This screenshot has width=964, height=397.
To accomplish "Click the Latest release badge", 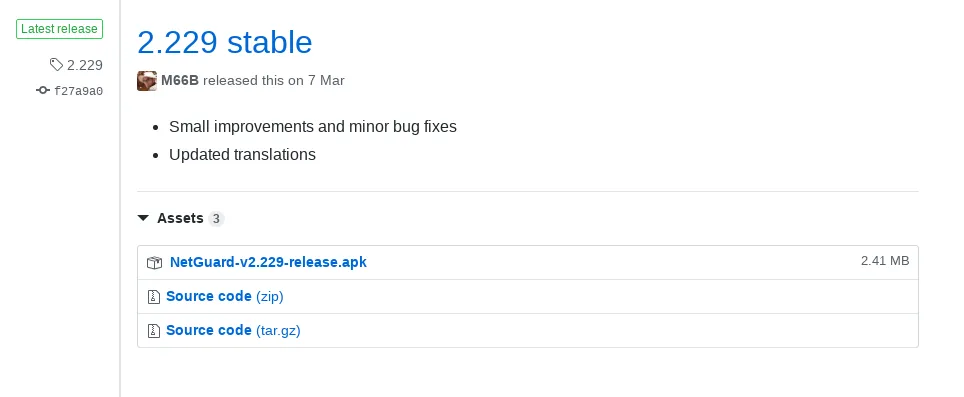I will coord(59,29).
